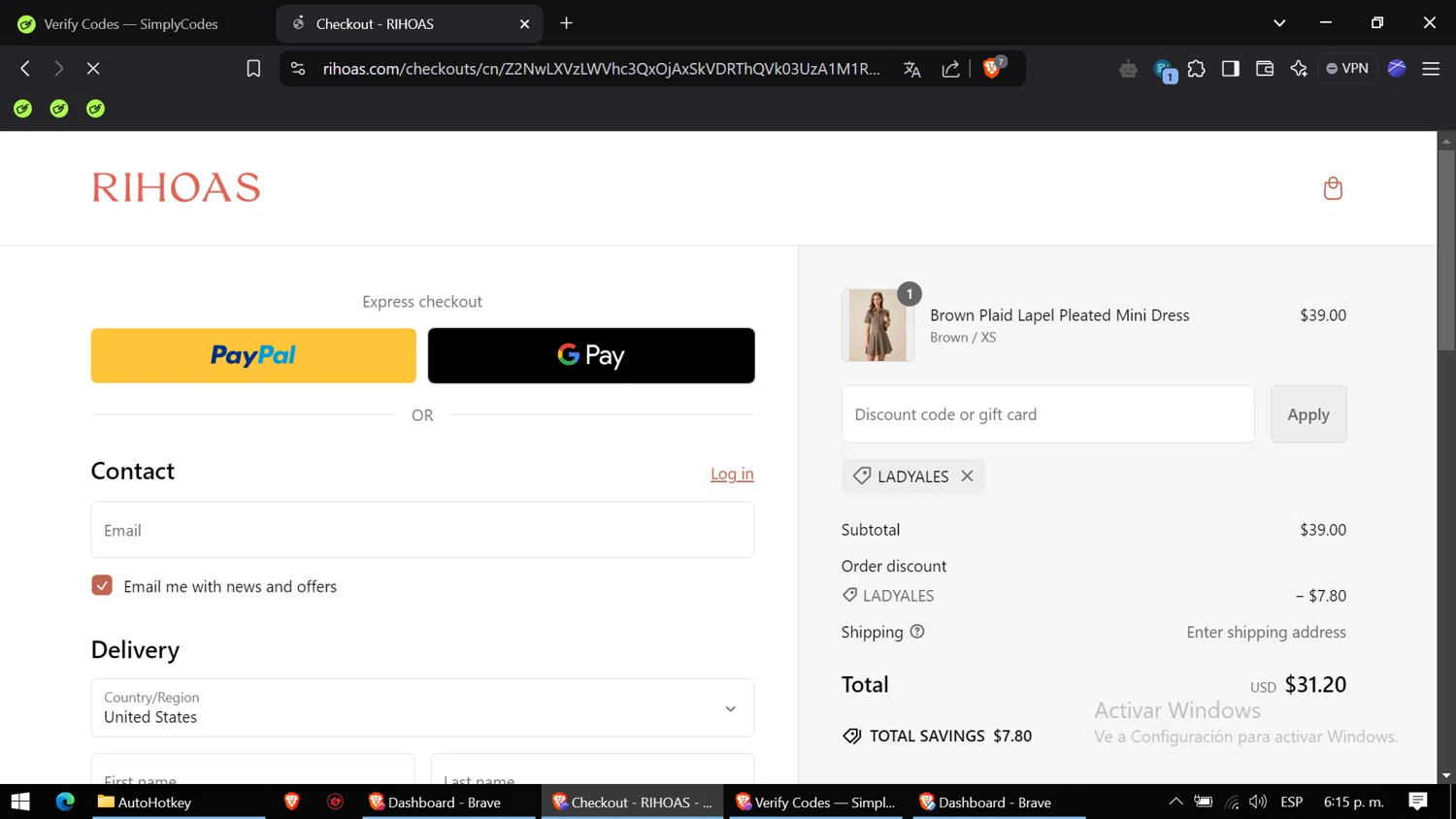
Task: Open the Brave VPN button
Action: pos(1347,68)
